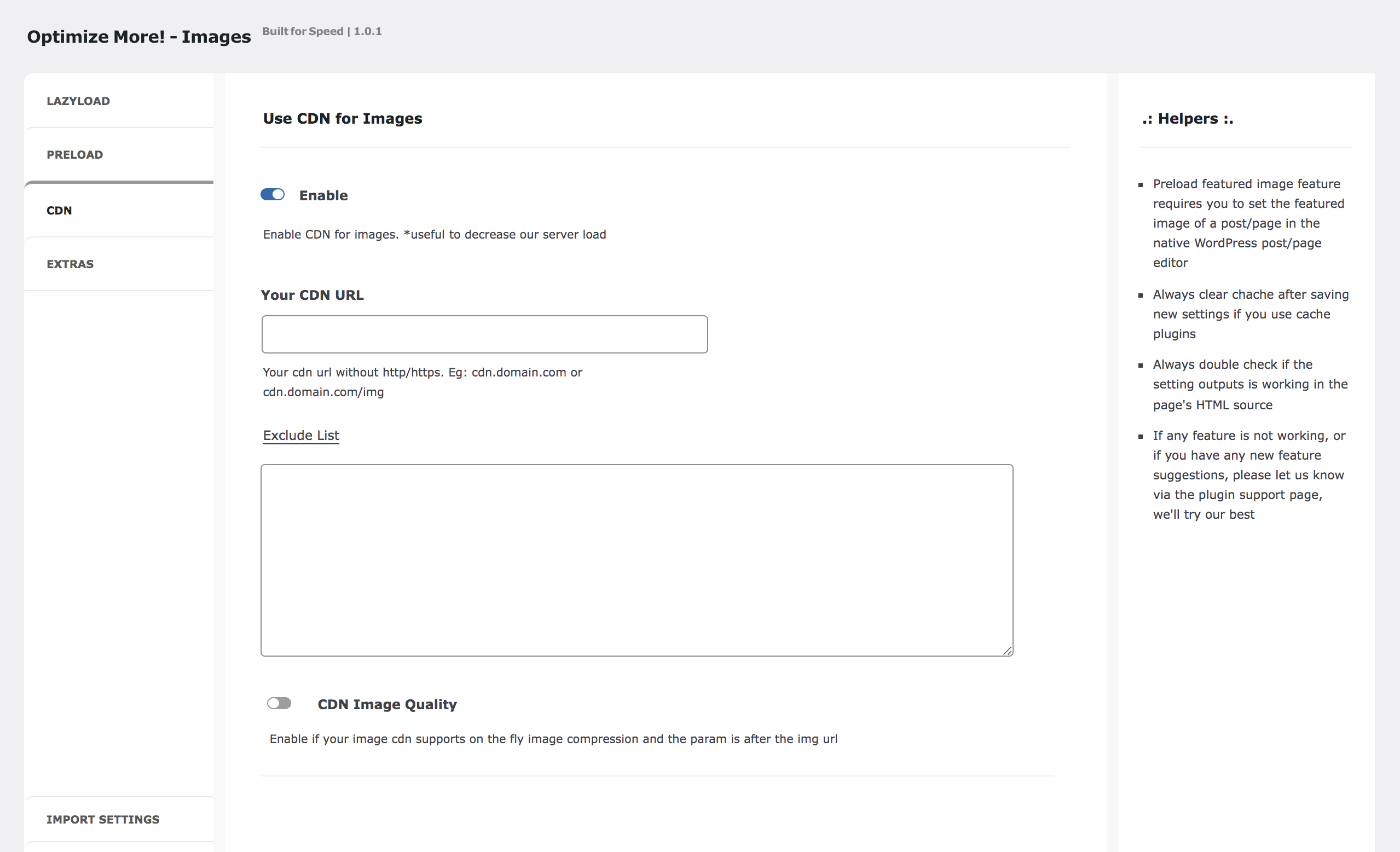Turn on the CDN Image Quality toggle
The height and width of the screenshot is (852, 1400).
coord(279,704)
